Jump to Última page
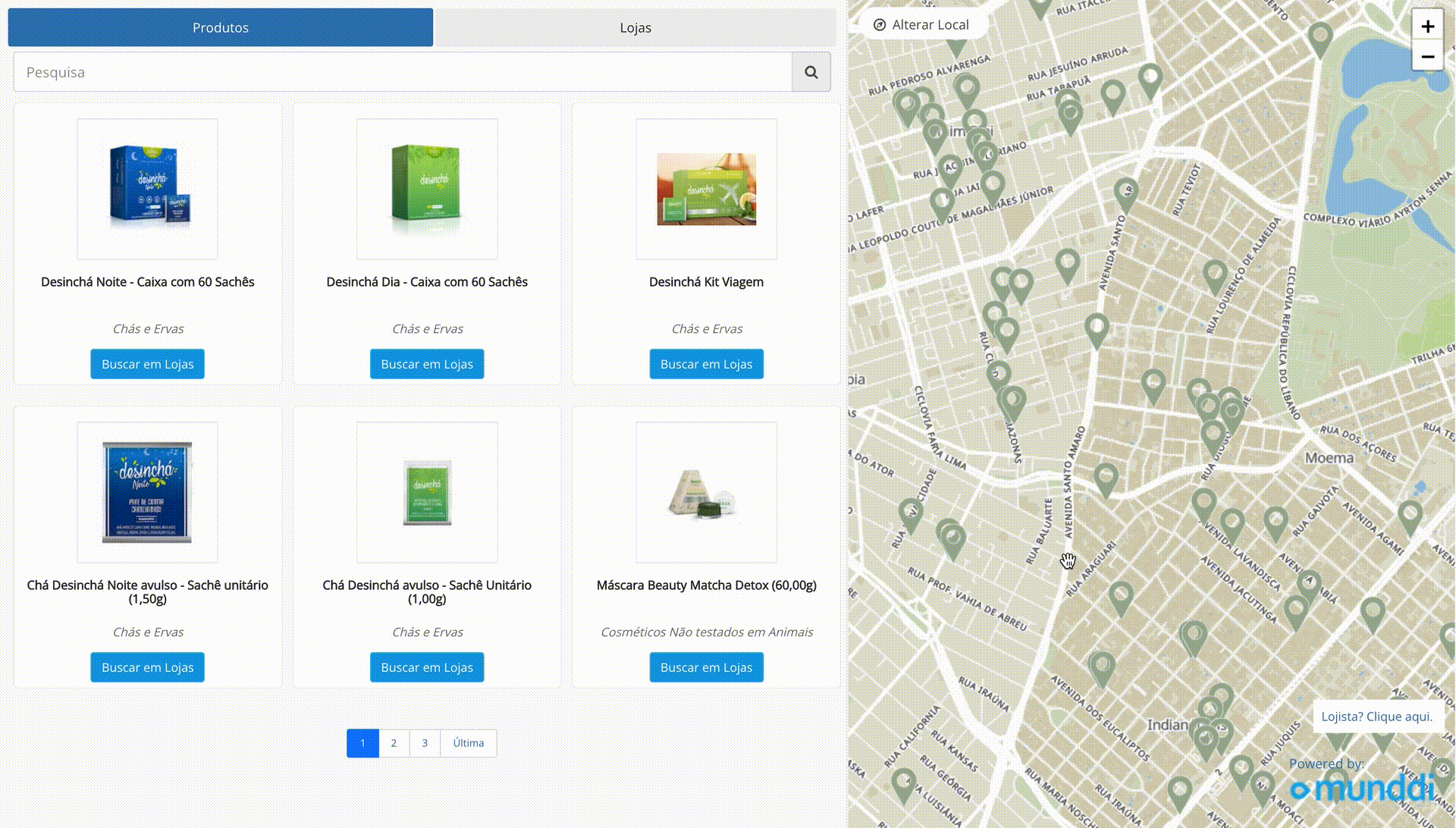 [468, 743]
